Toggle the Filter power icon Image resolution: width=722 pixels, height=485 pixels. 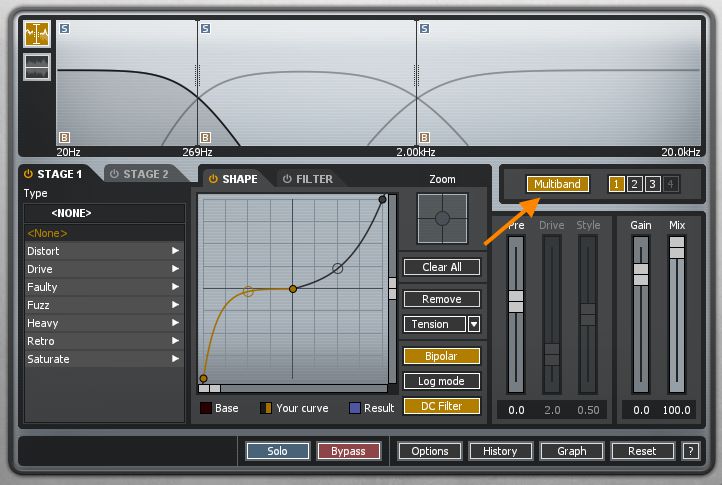click(287, 179)
